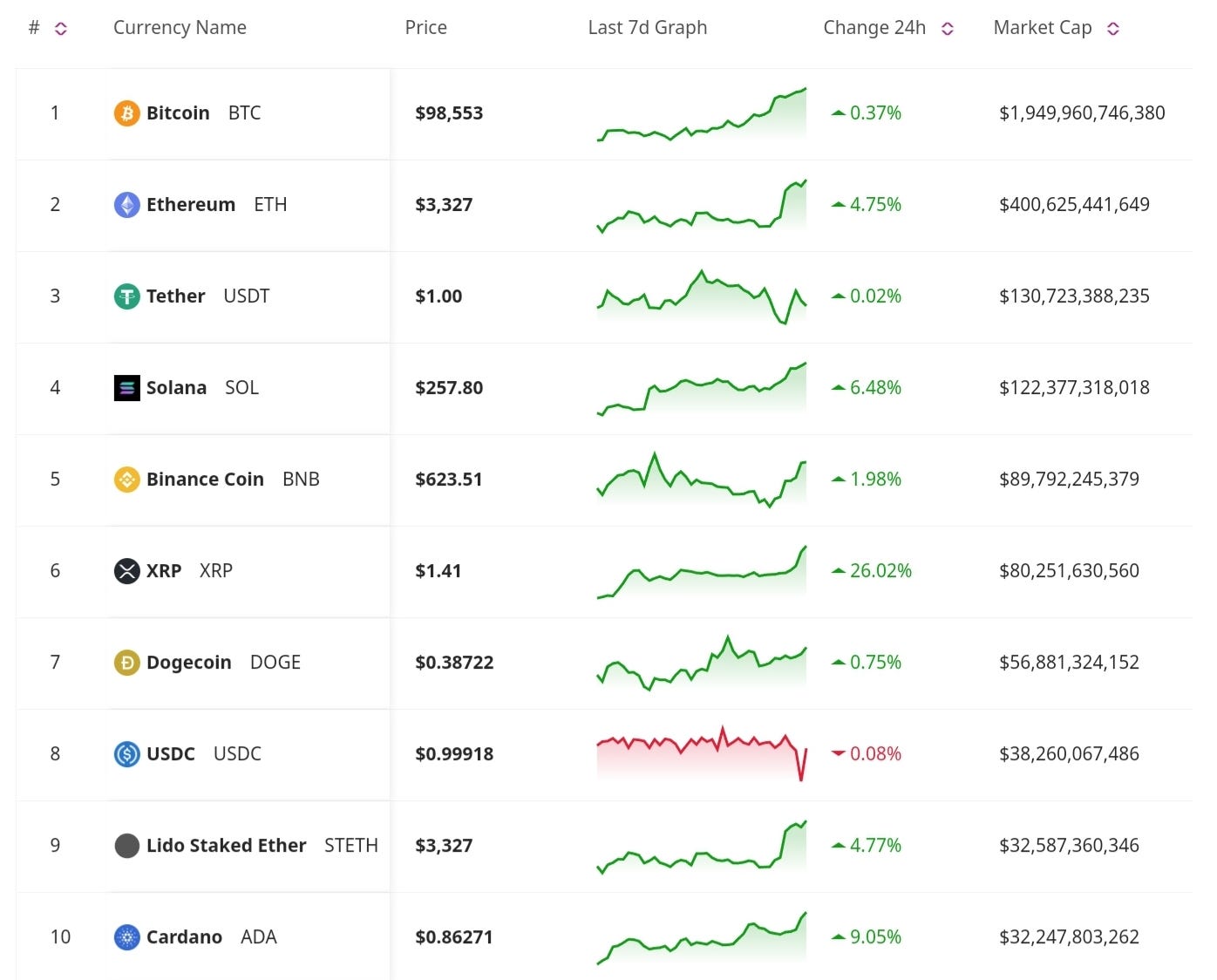Sort by rank using the # sort arrows
Screen dimensions: 1217x980
(x=61, y=29)
